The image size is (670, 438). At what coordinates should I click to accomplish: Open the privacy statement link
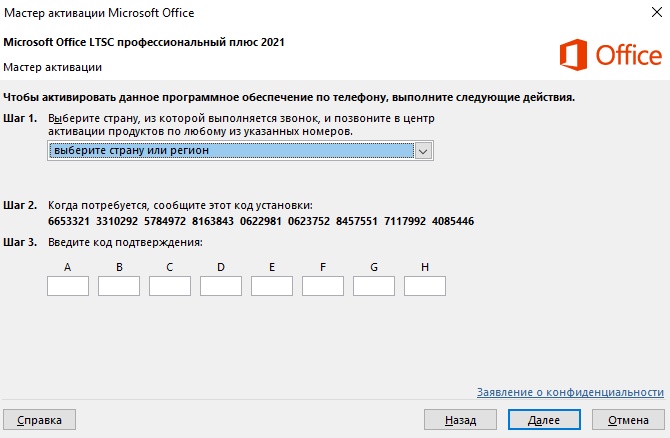point(570,392)
